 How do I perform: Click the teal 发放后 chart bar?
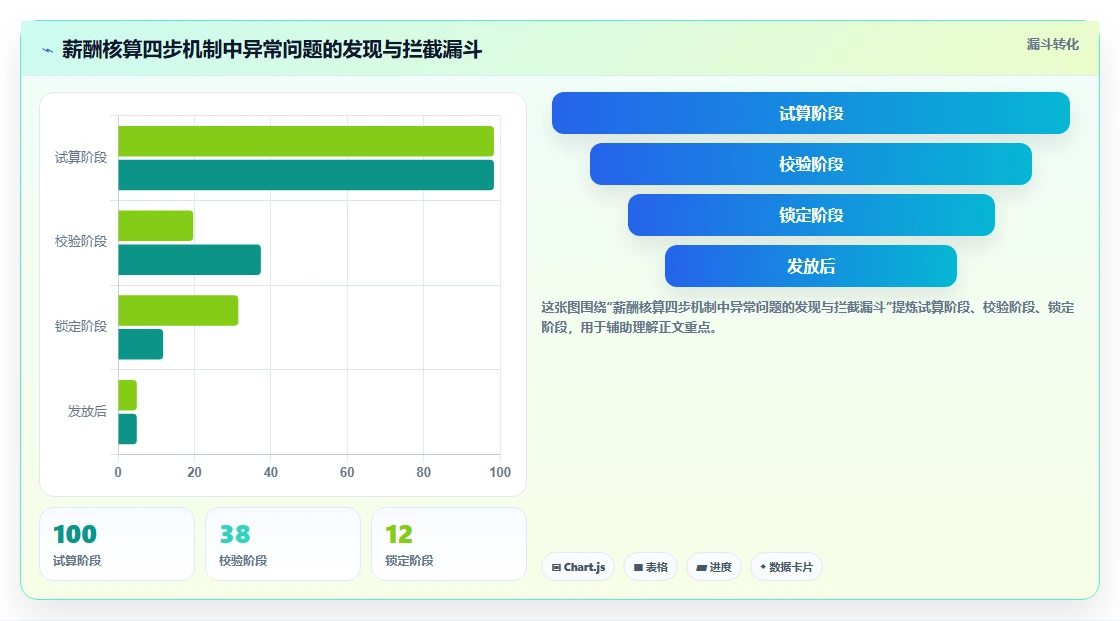click(127, 429)
